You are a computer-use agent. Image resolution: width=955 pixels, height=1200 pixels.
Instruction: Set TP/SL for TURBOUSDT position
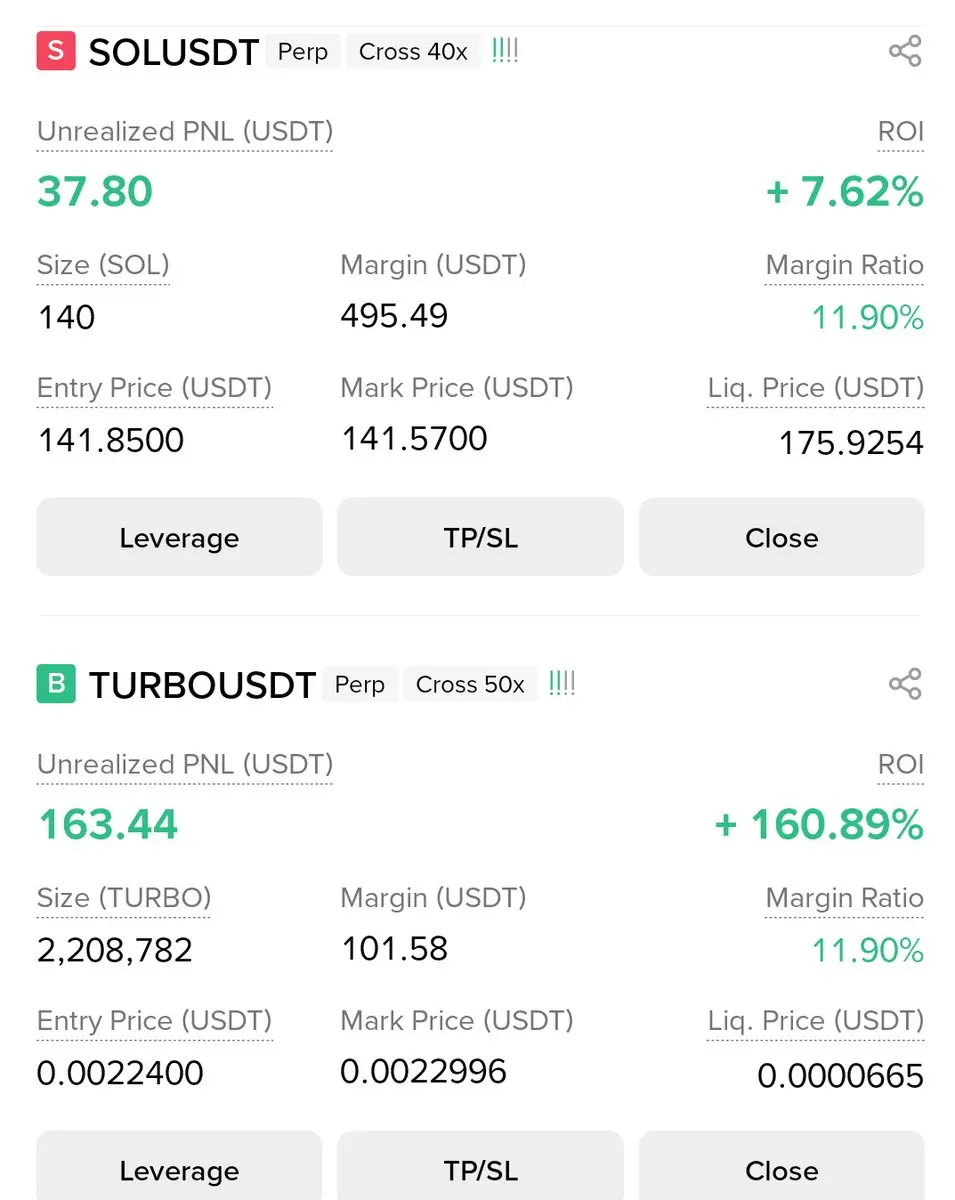[480, 1168]
